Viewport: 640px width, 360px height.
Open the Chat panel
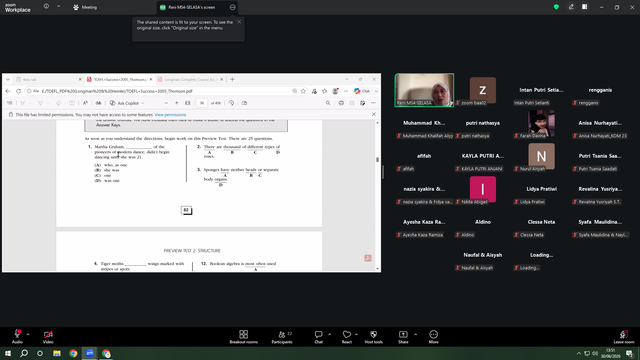[x=318, y=337]
